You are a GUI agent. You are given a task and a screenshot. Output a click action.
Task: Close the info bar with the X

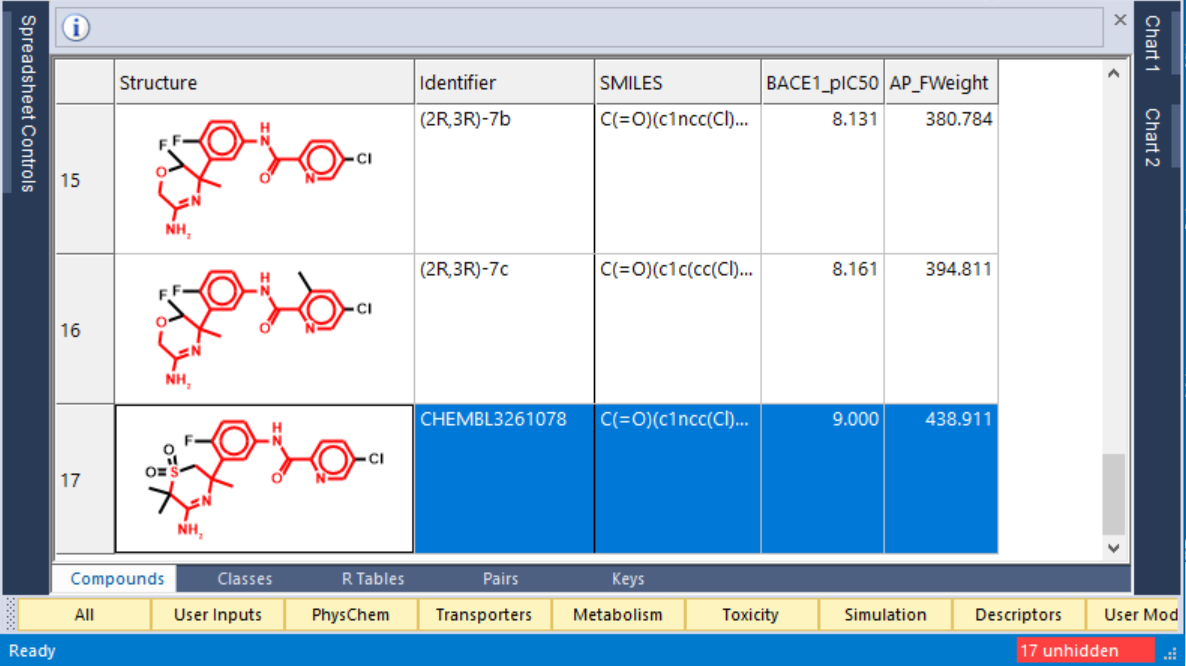coord(1120,20)
